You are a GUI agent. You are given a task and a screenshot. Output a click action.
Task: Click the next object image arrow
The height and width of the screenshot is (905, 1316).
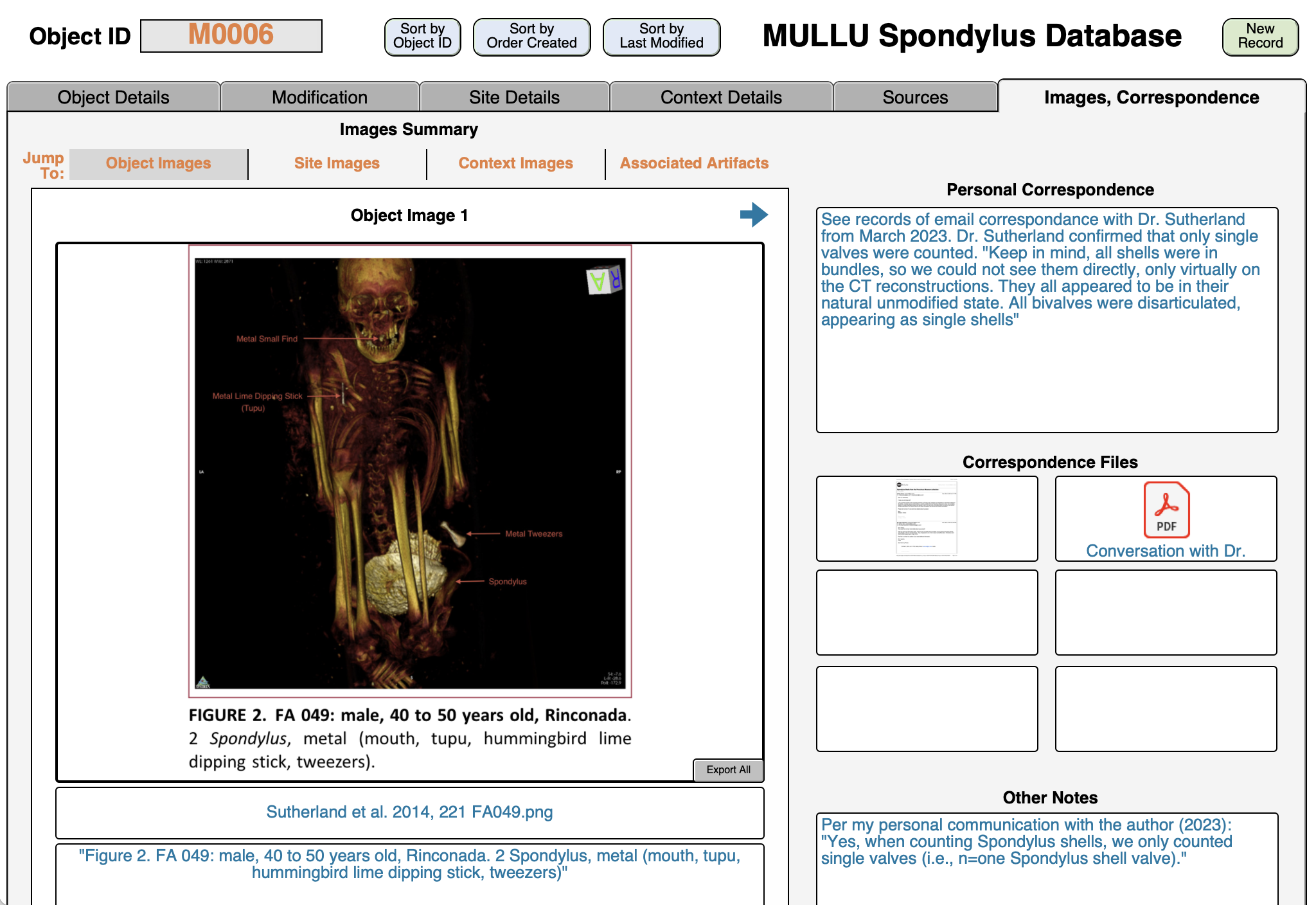[x=754, y=215]
